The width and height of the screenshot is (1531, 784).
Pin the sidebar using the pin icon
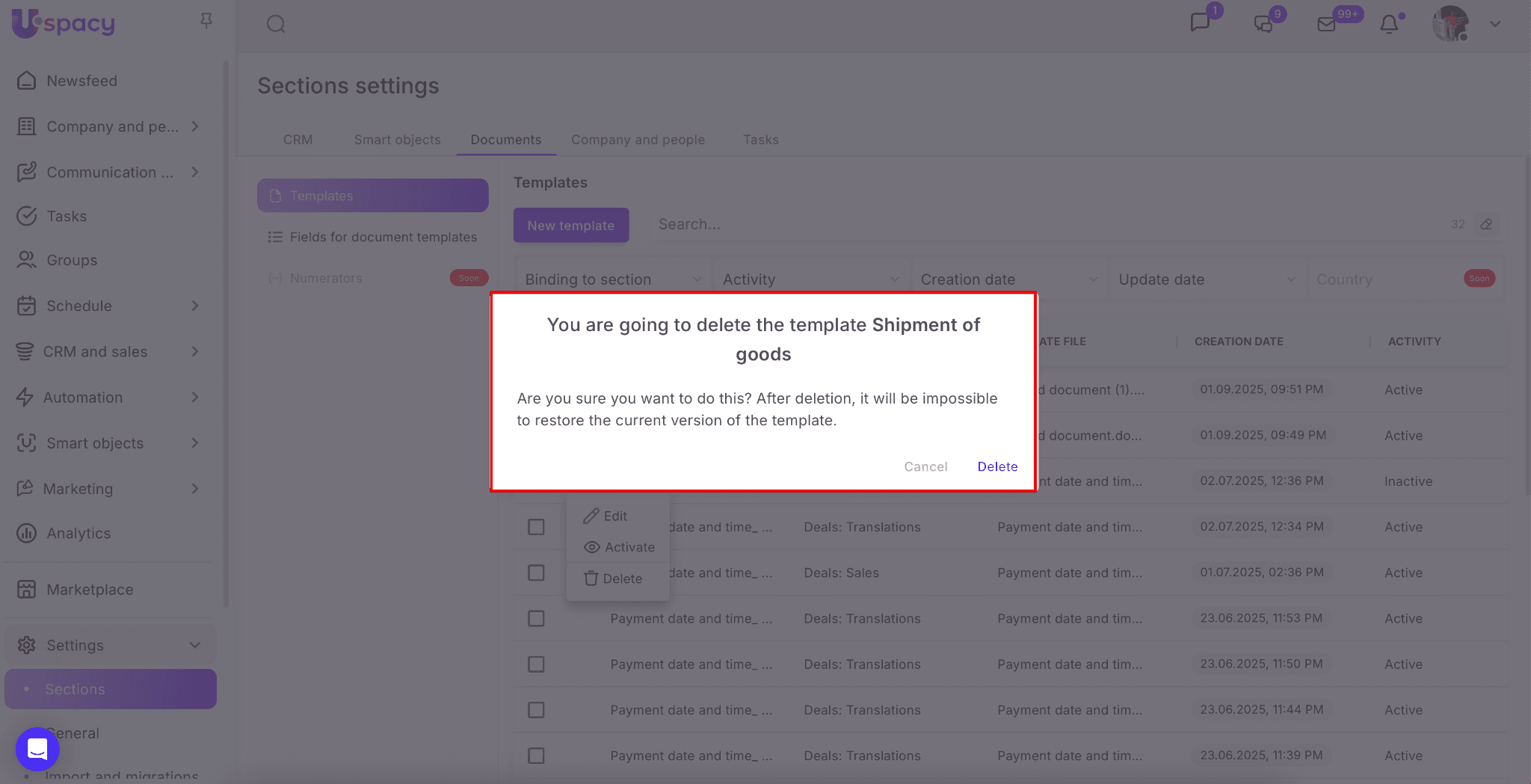206,21
